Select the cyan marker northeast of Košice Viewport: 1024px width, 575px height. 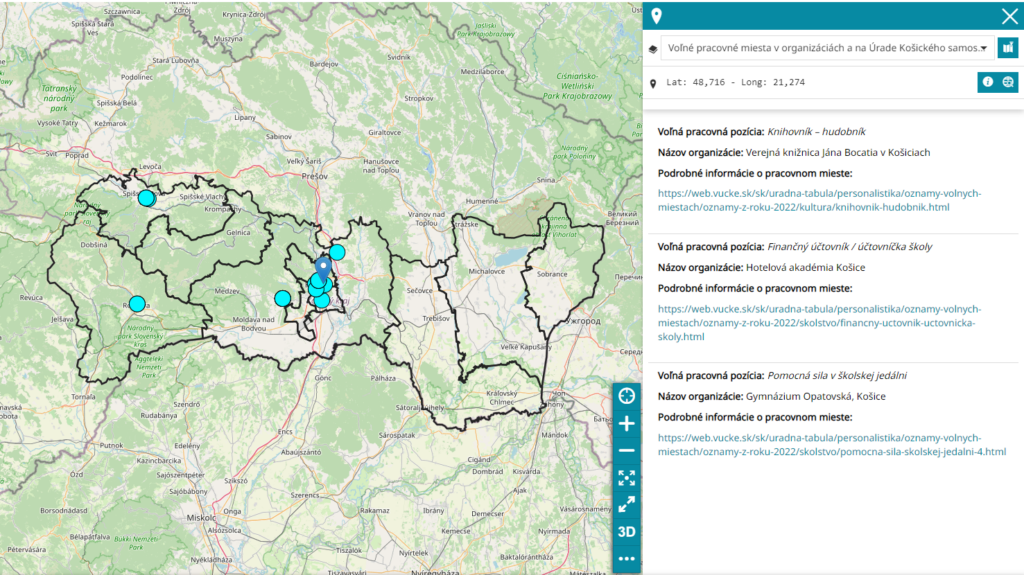point(337,252)
